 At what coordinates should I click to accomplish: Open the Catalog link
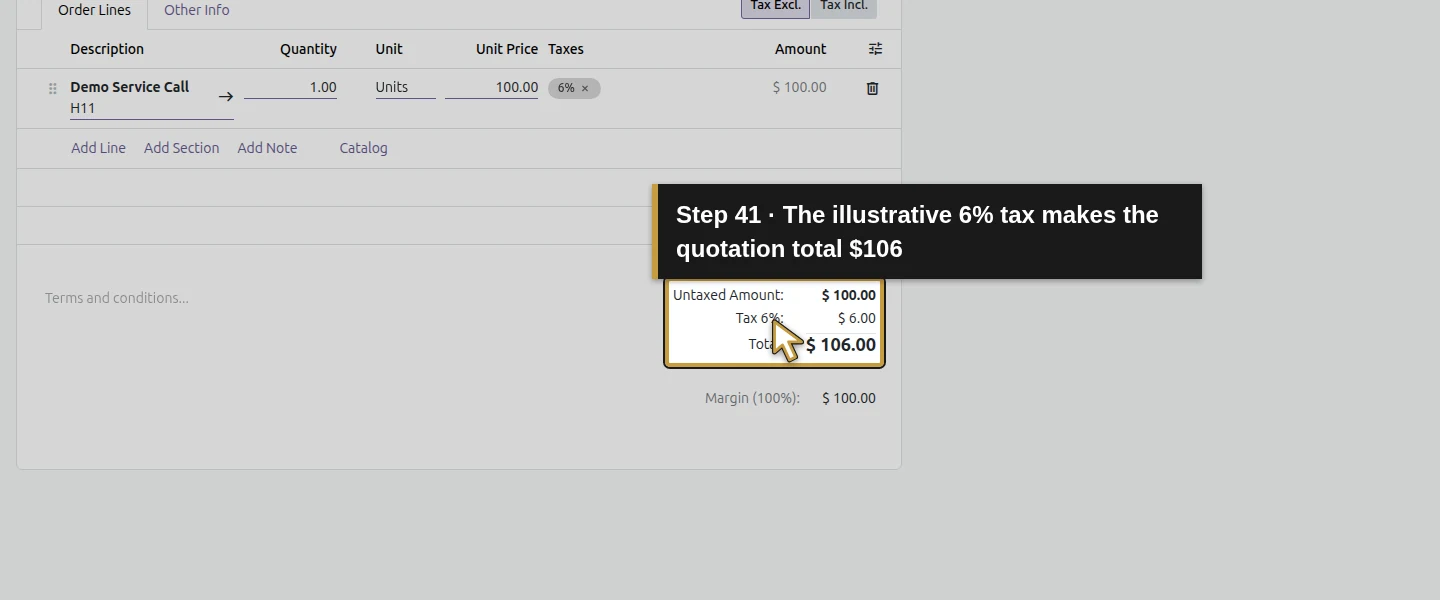click(363, 148)
